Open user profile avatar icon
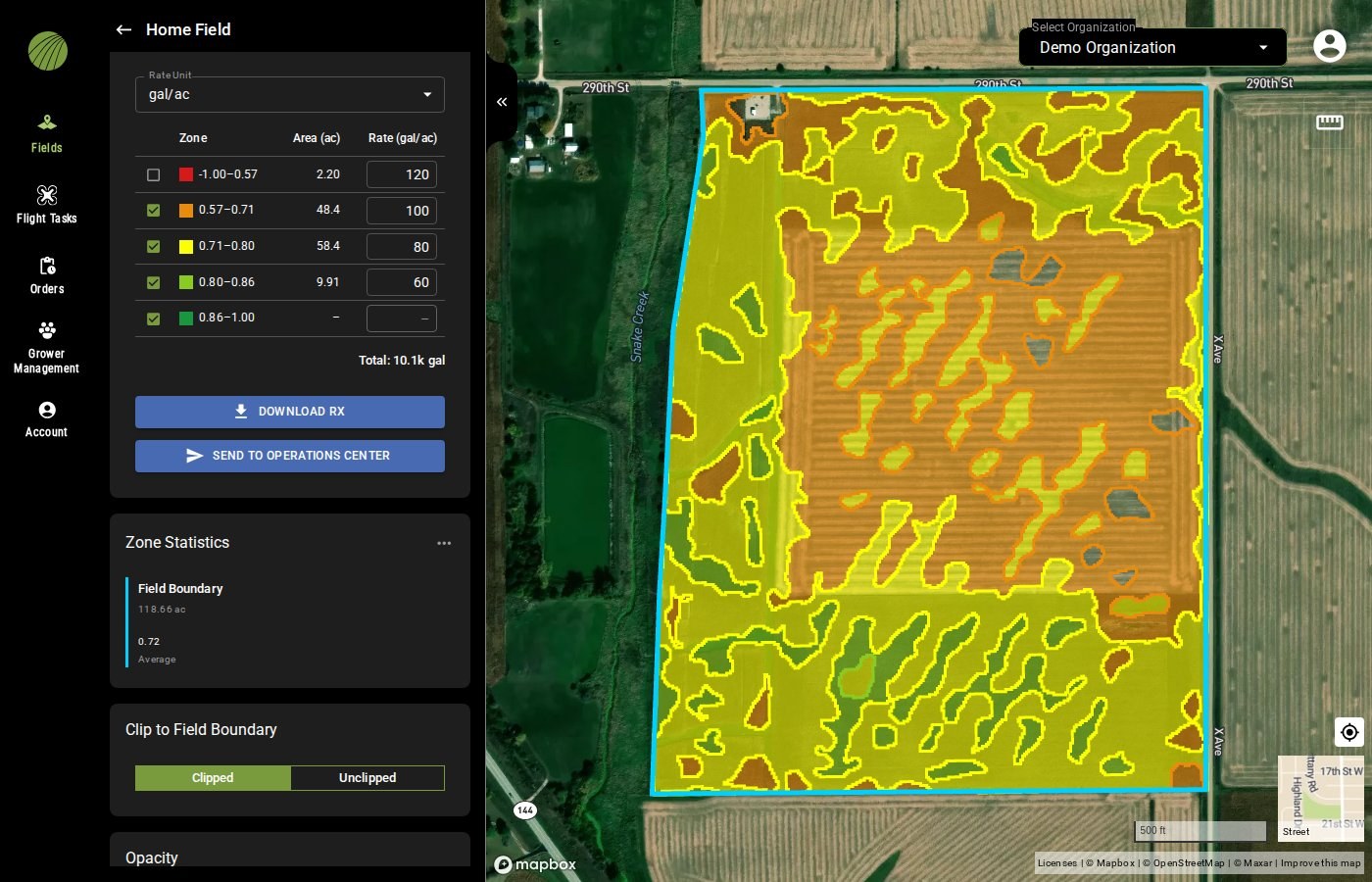 [x=1329, y=45]
